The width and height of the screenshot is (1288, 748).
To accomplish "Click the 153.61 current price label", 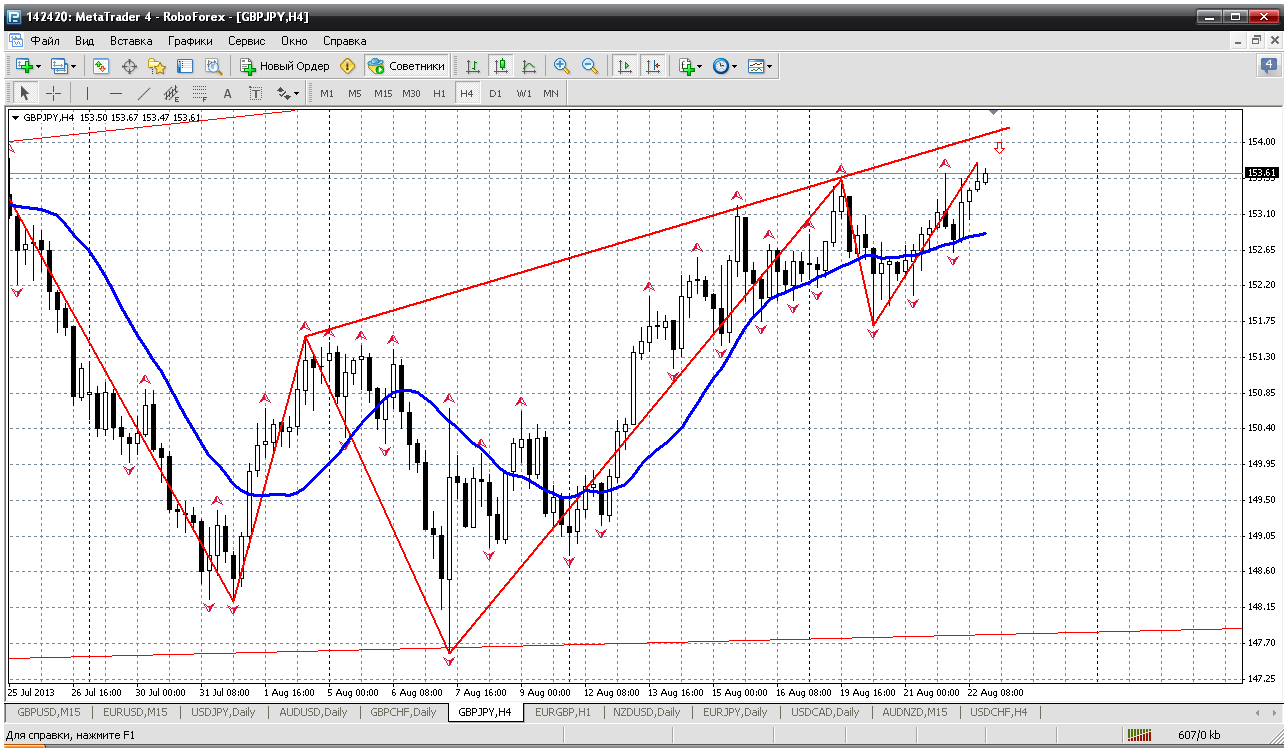I will point(1261,173).
